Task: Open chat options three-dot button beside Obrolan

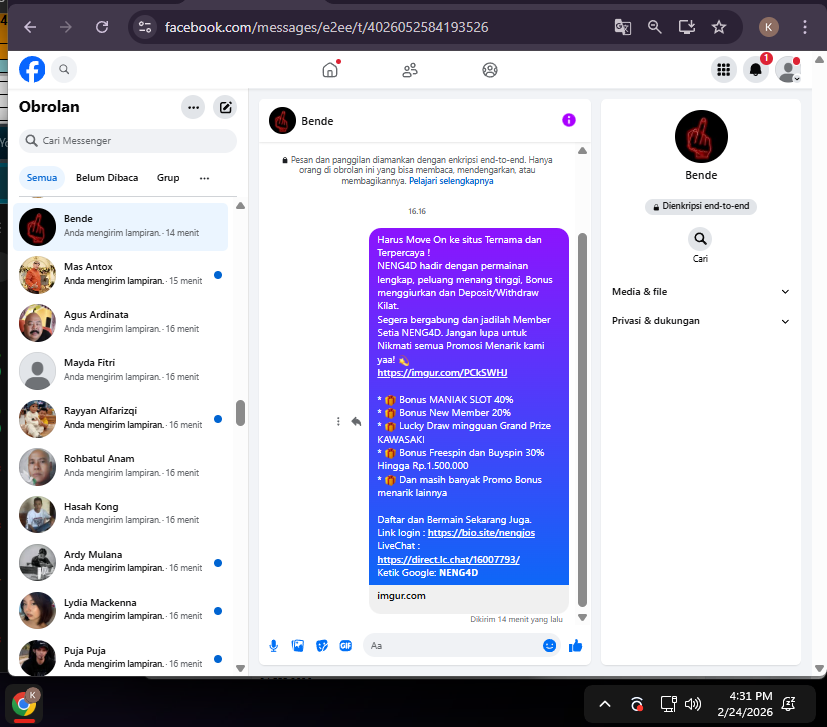Action: (193, 108)
